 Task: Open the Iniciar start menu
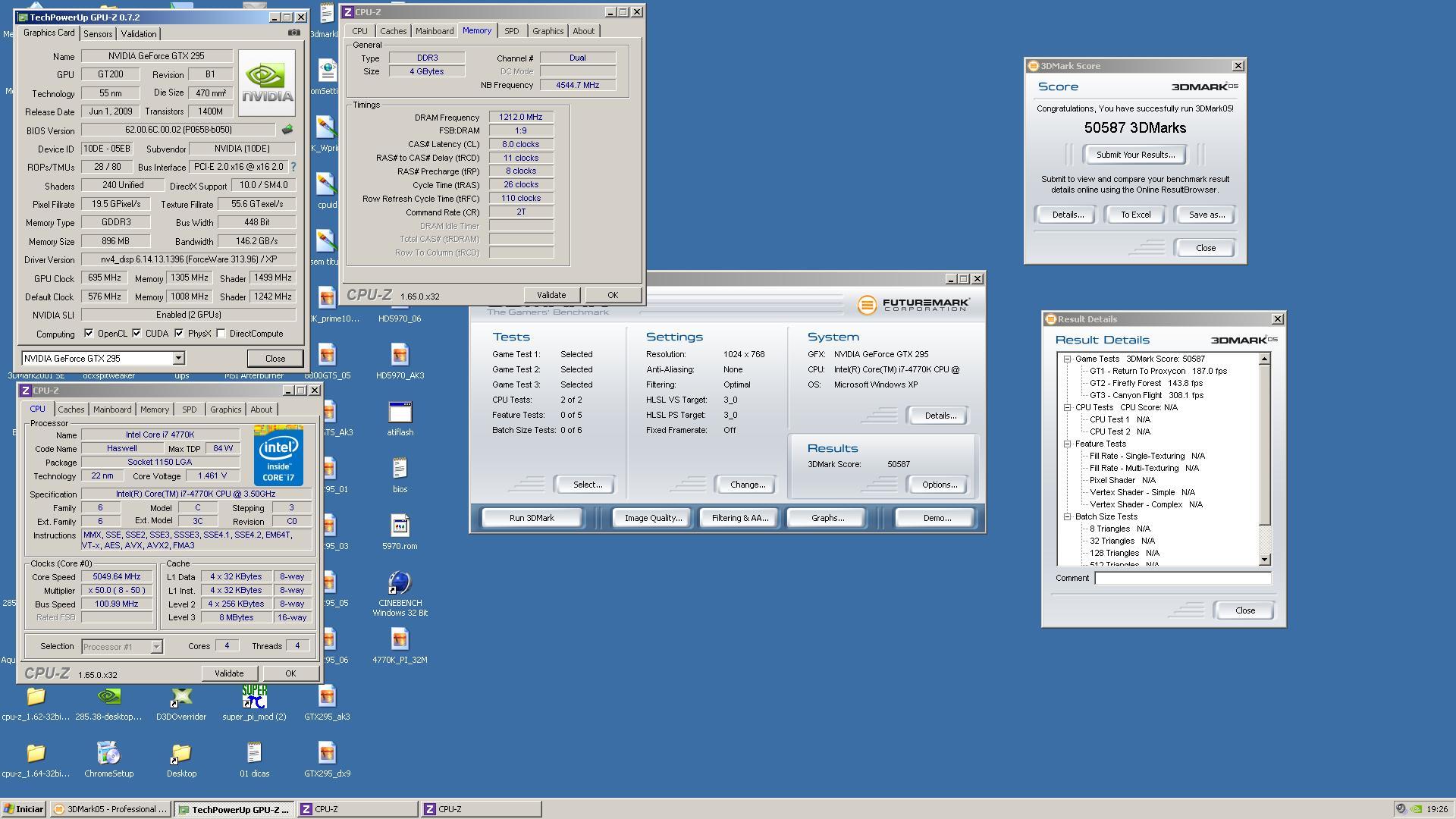point(24,809)
